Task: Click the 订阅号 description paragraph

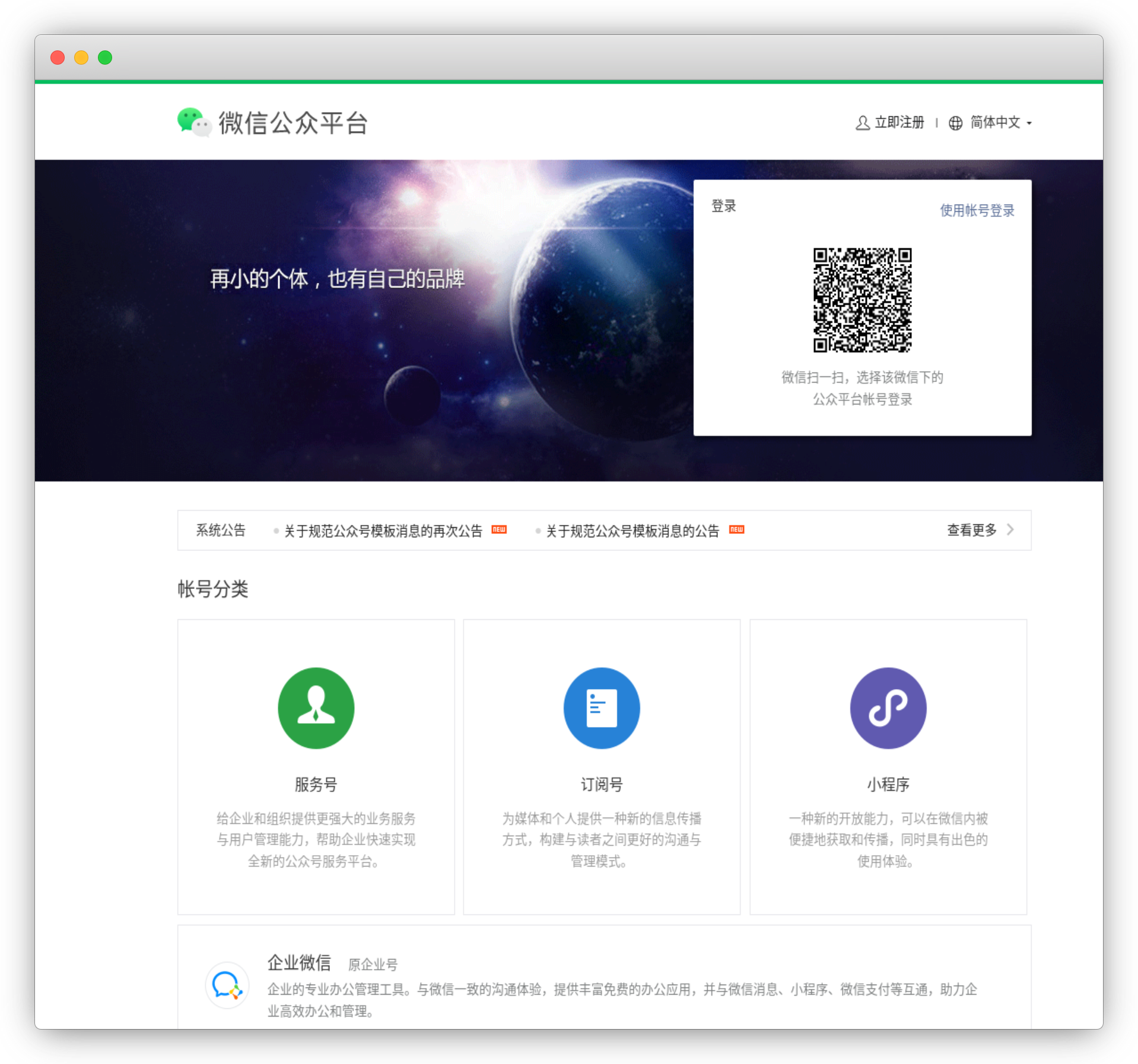Action: click(x=602, y=840)
